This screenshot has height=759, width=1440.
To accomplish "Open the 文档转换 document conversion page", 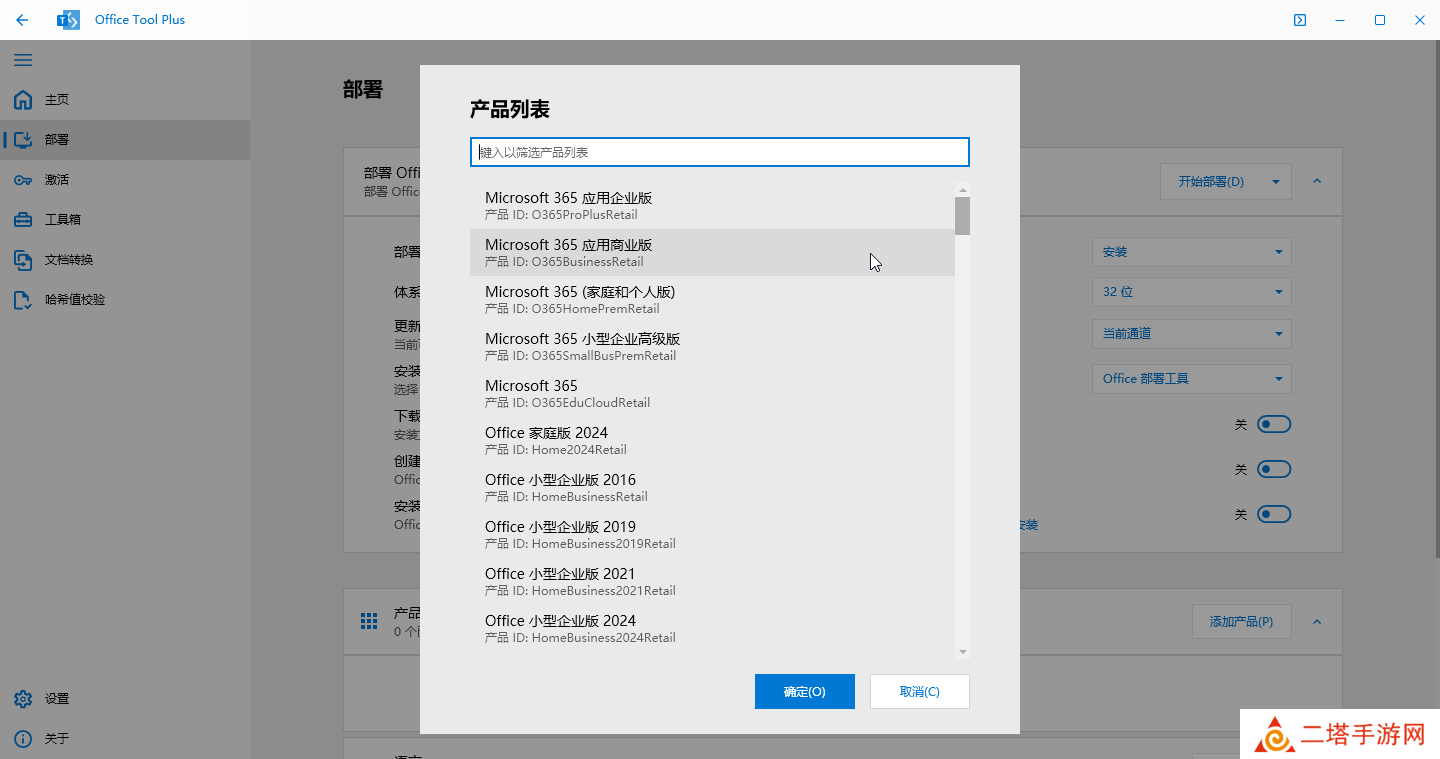I will [x=125, y=260].
